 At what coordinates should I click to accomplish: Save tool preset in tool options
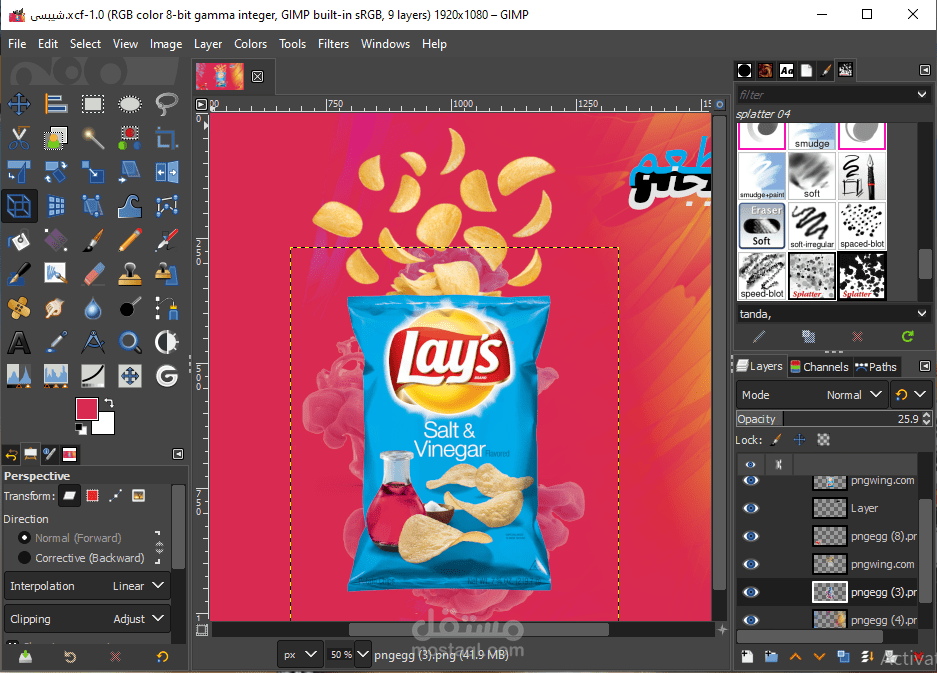(25, 657)
